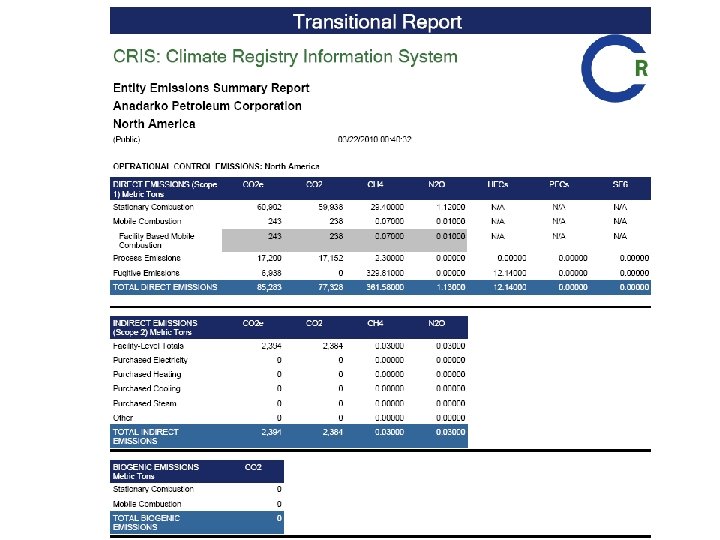Click "Other" row label in indirect table
Image resolution: width=720 pixels, height=540 pixels.
pos(123,418)
